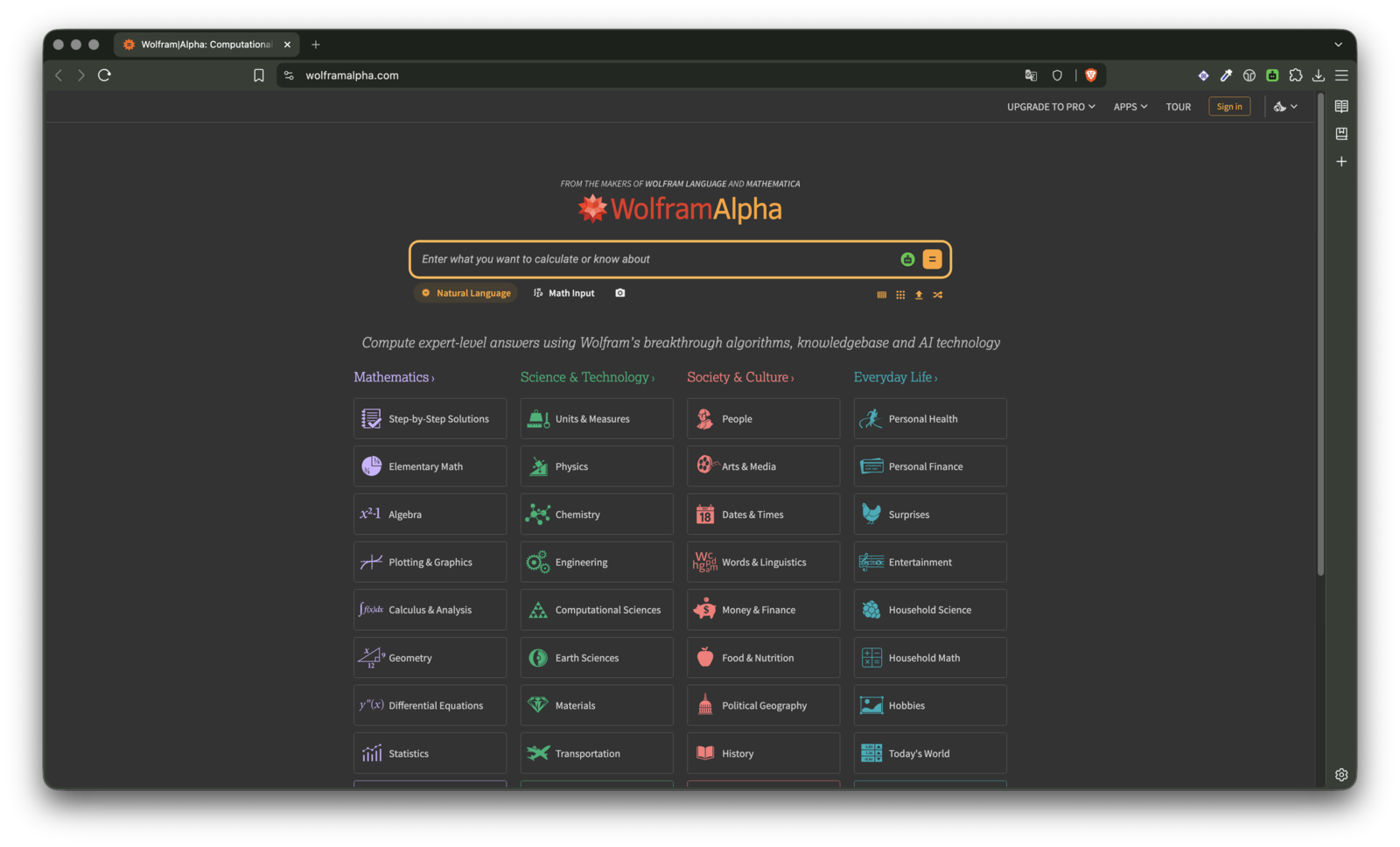Open the Personal Health topic
The height and width of the screenshot is (847, 1400).
pos(930,419)
